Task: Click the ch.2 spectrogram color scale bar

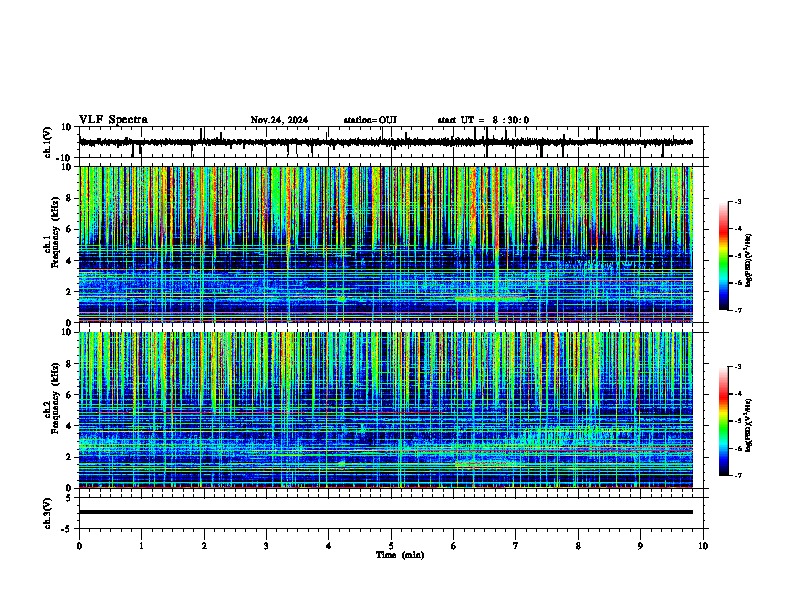Action: 724,421
